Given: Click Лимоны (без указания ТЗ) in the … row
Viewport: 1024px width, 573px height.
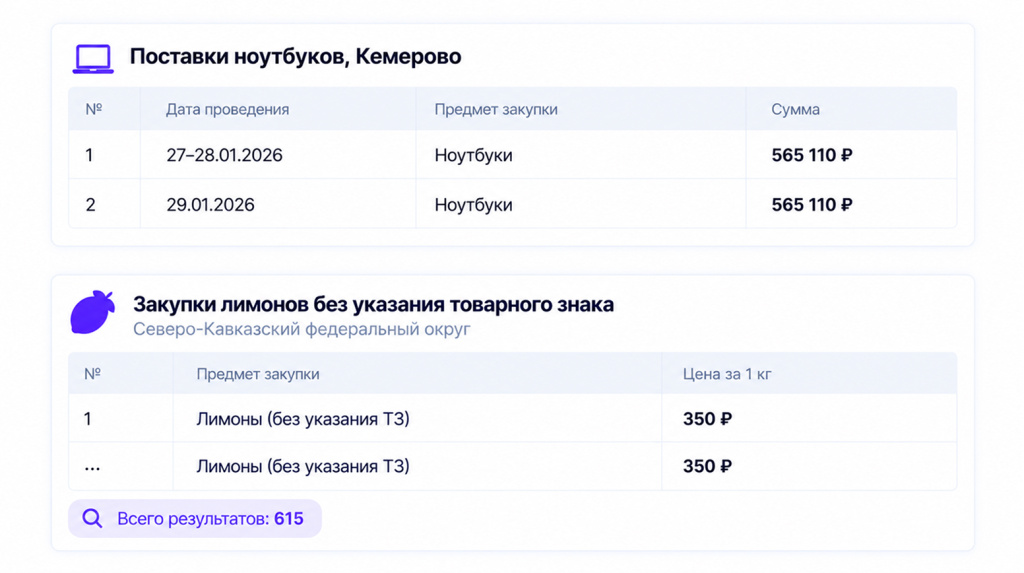Looking at the screenshot, I should click(303, 467).
